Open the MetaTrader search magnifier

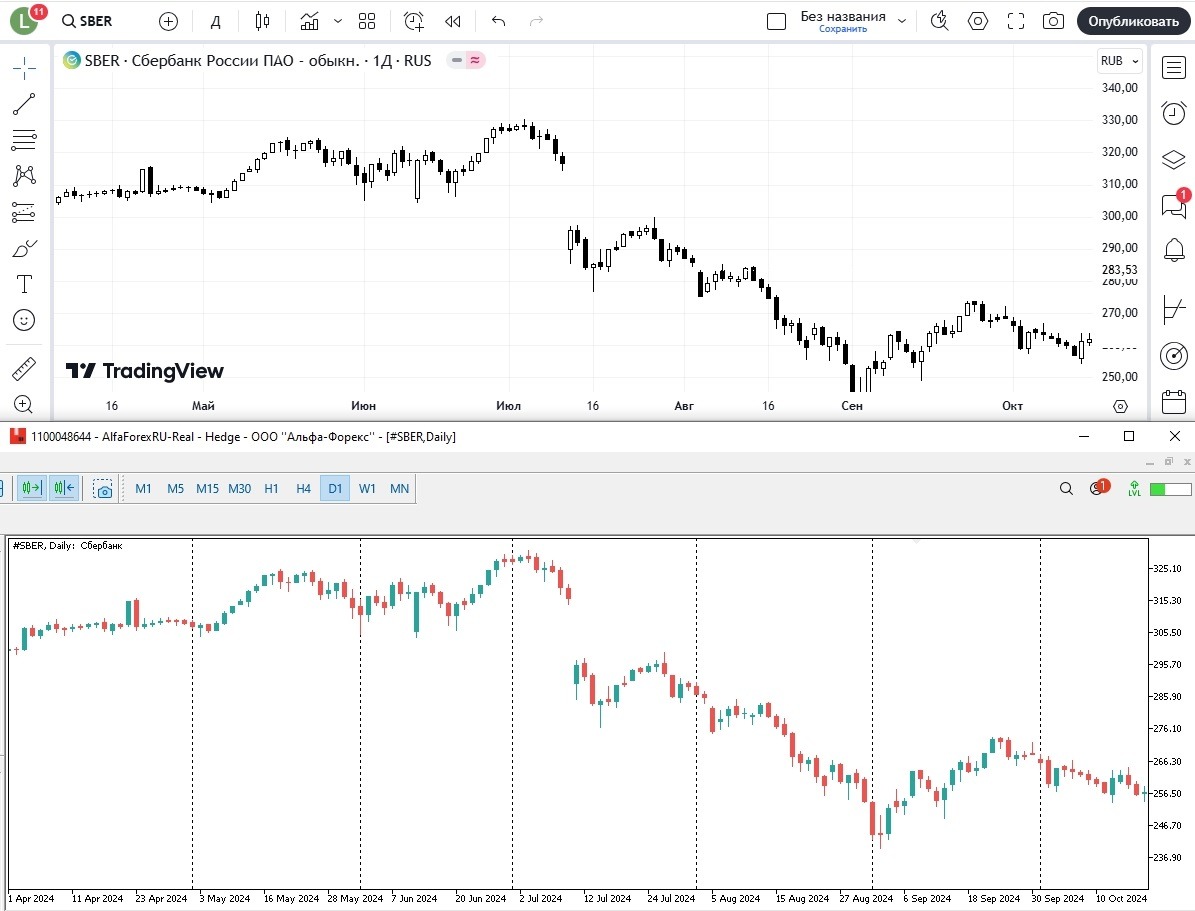1066,489
